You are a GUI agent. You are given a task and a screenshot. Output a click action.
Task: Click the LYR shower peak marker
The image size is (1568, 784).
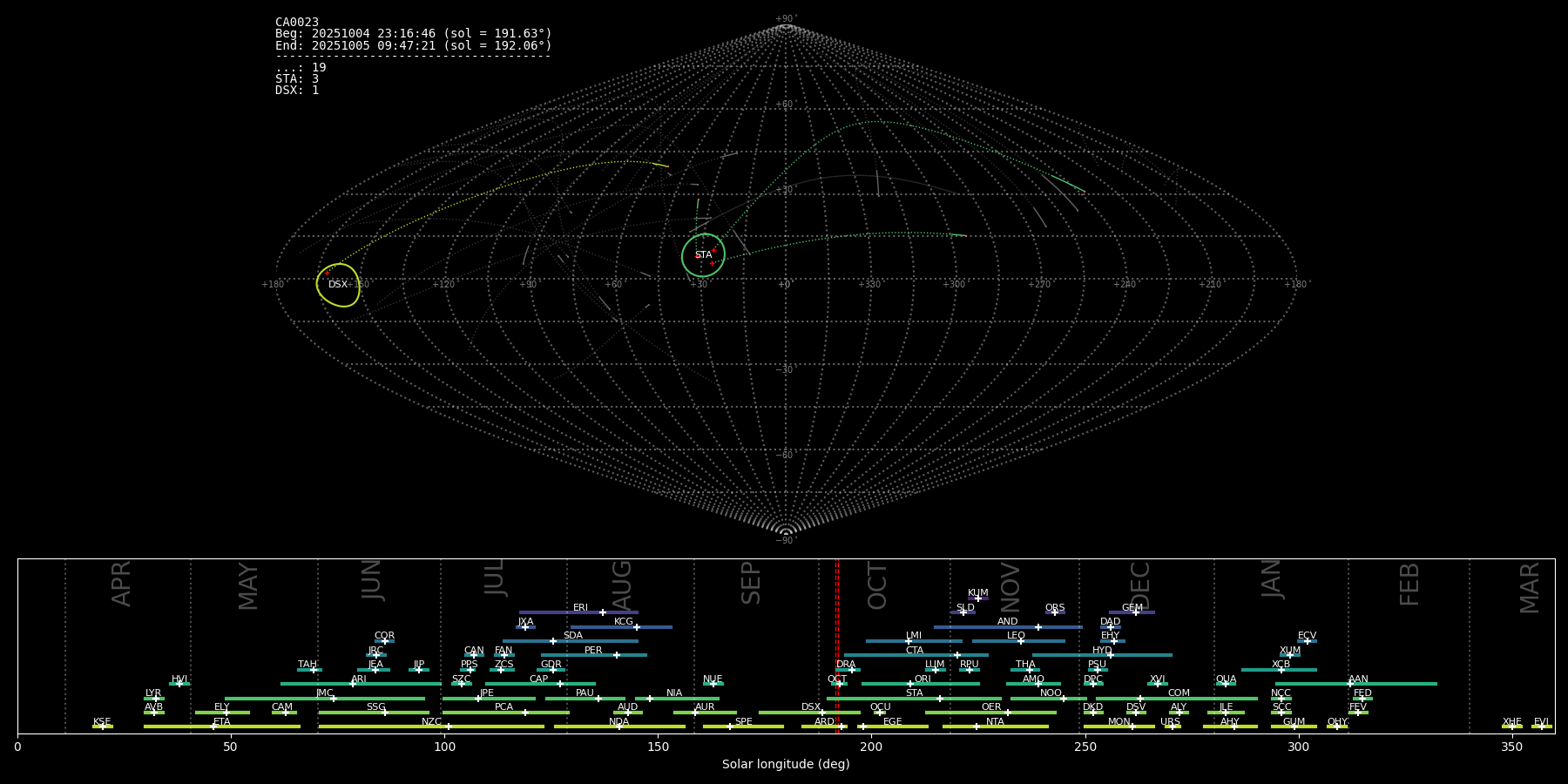click(x=156, y=699)
